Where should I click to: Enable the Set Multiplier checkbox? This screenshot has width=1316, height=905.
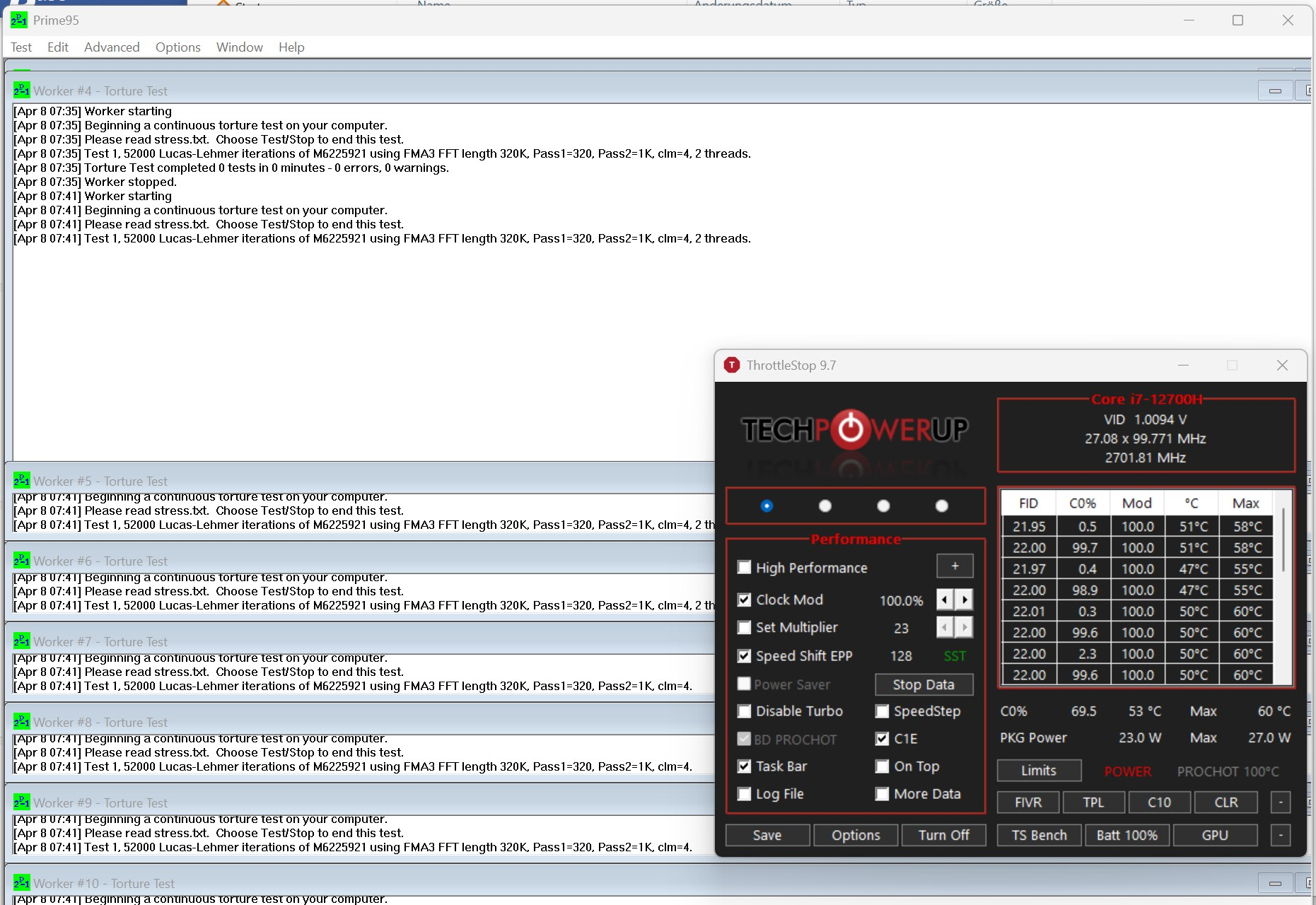click(x=744, y=627)
